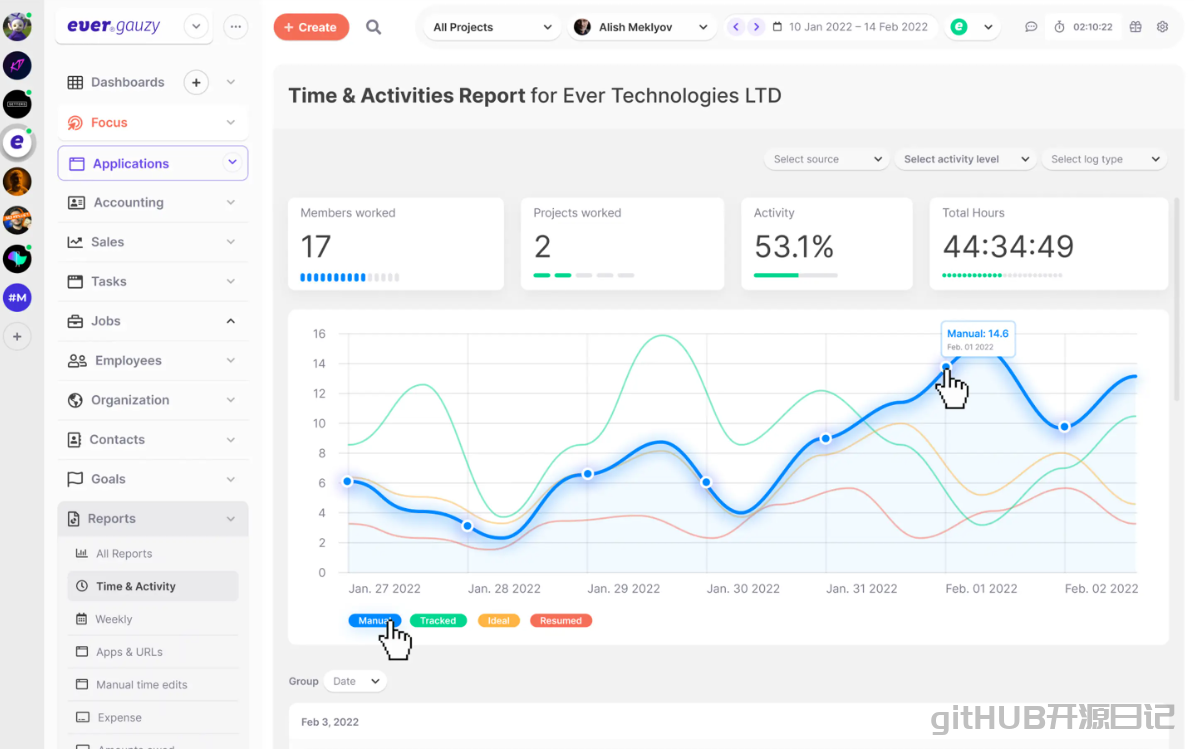Open the Sales menu item
The width and height of the screenshot is (1194, 749).
[x=153, y=242]
